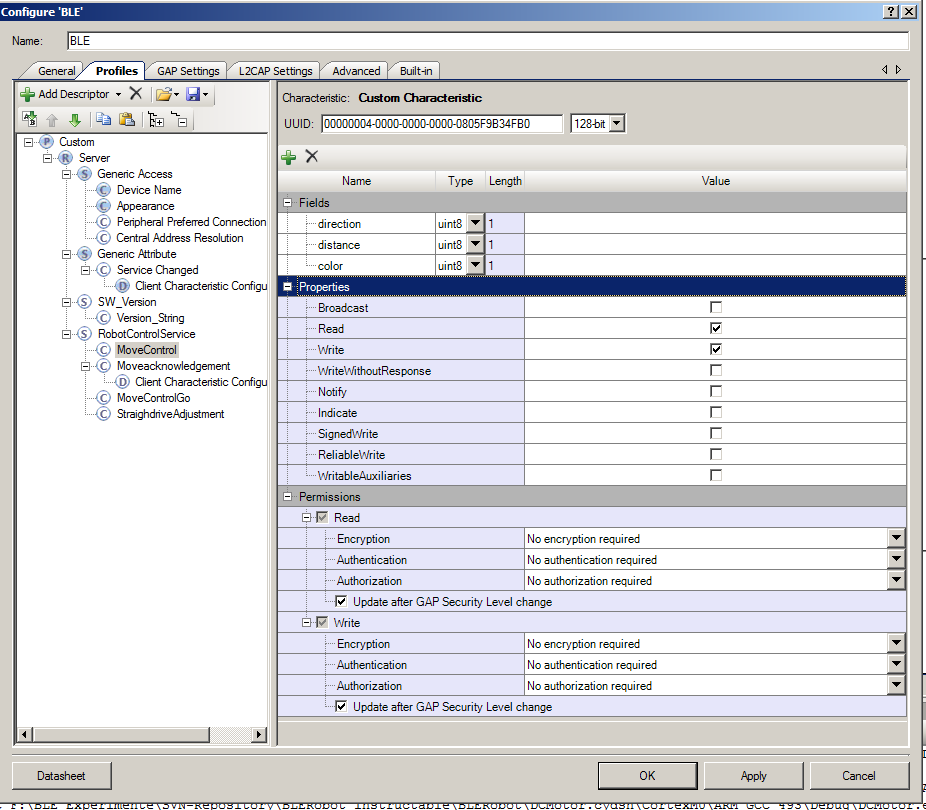Click the D descriptor icon under Service Changed
The image size is (926, 810).
pyautogui.click(x=122, y=286)
